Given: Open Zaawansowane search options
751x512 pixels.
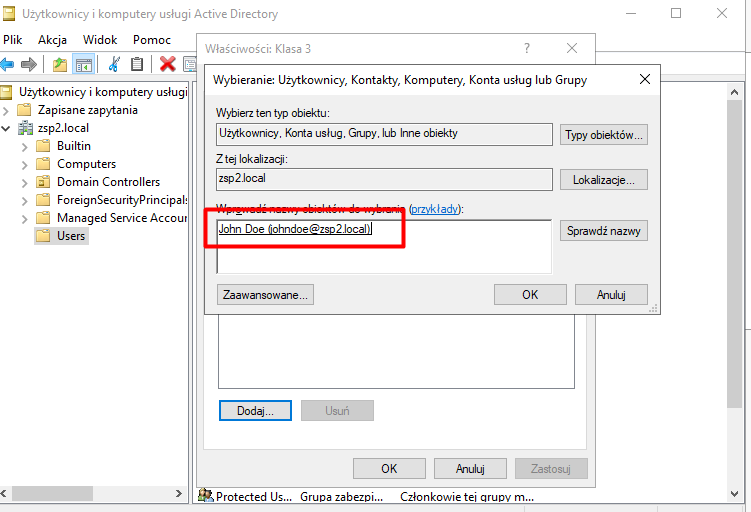Looking at the screenshot, I should click(265, 294).
